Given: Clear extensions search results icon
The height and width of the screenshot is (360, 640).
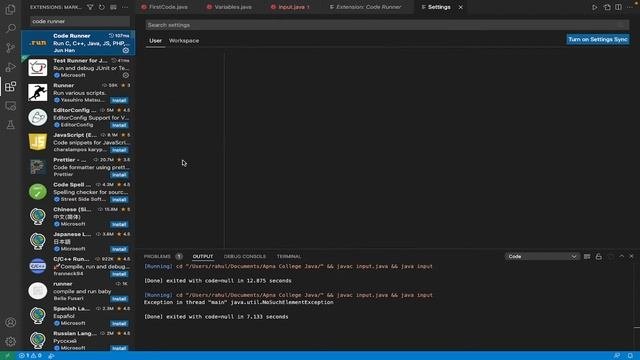Looking at the screenshot, I should click(x=113, y=7).
